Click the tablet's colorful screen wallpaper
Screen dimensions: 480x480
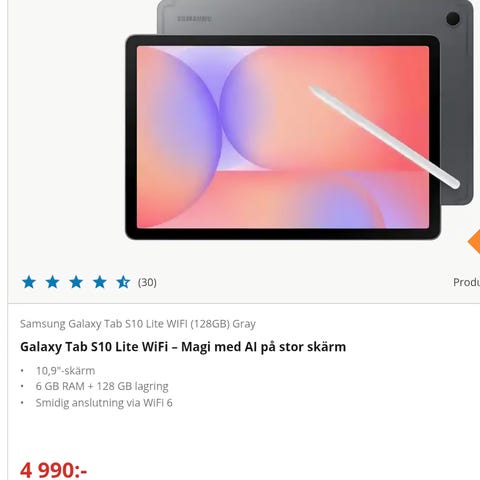[x=283, y=137]
